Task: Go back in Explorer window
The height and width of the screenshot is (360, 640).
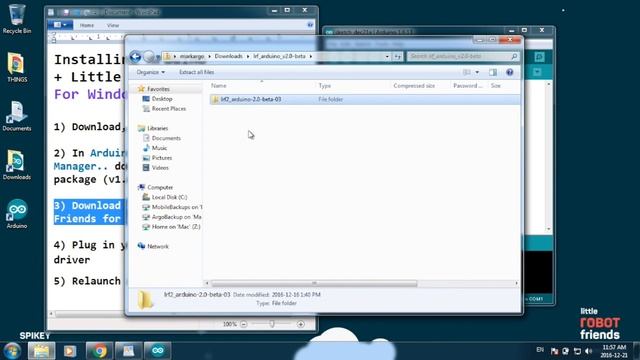Action: click(136, 56)
